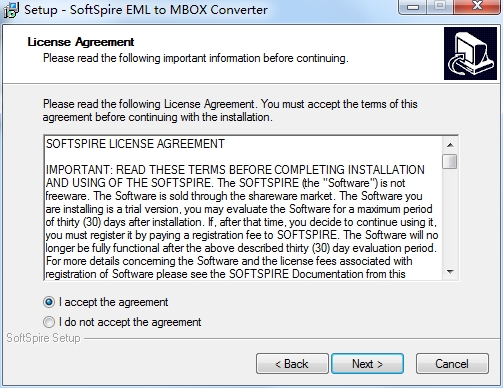Click the setup icon in the title bar
Viewport: 503px width, 388px height.
coord(11,10)
